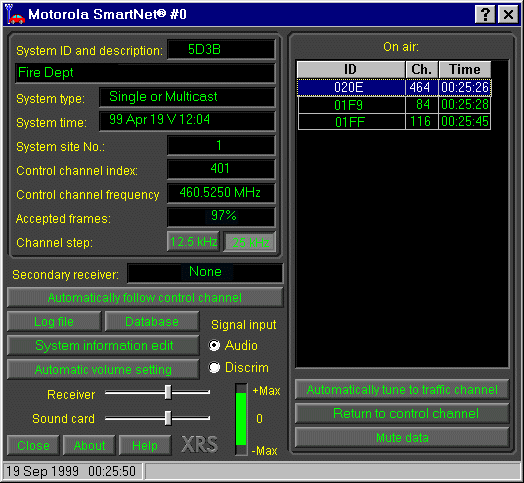This screenshot has width=524, height=483.
Task: Open the About dialog
Action: click(89, 445)
